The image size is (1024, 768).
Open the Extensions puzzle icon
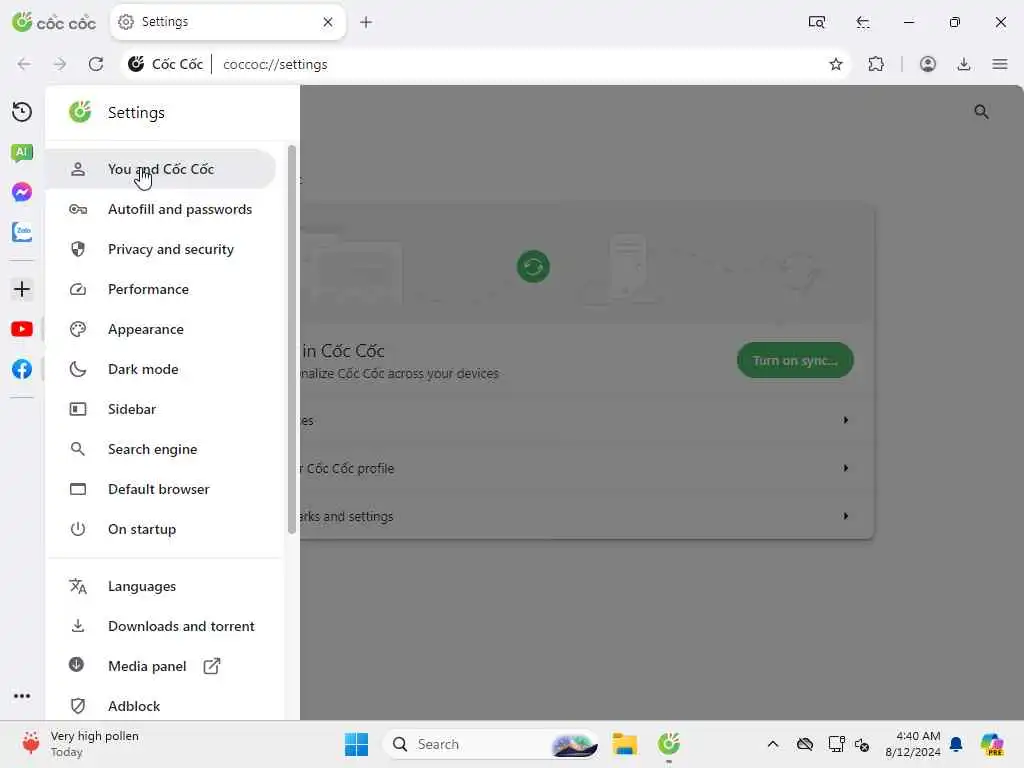(x=876, y=64)
